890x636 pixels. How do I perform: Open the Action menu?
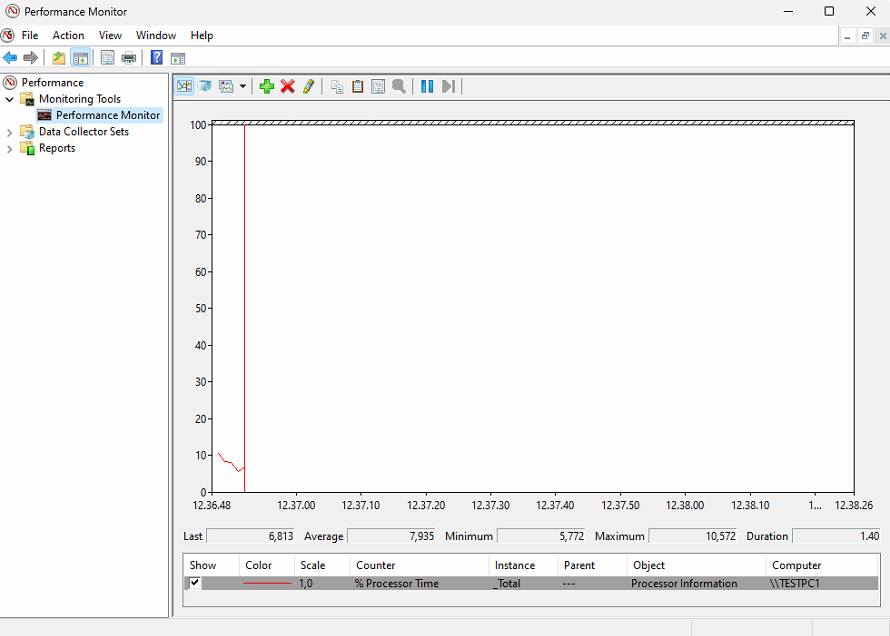pyautogui.click(x=69, y=35)
